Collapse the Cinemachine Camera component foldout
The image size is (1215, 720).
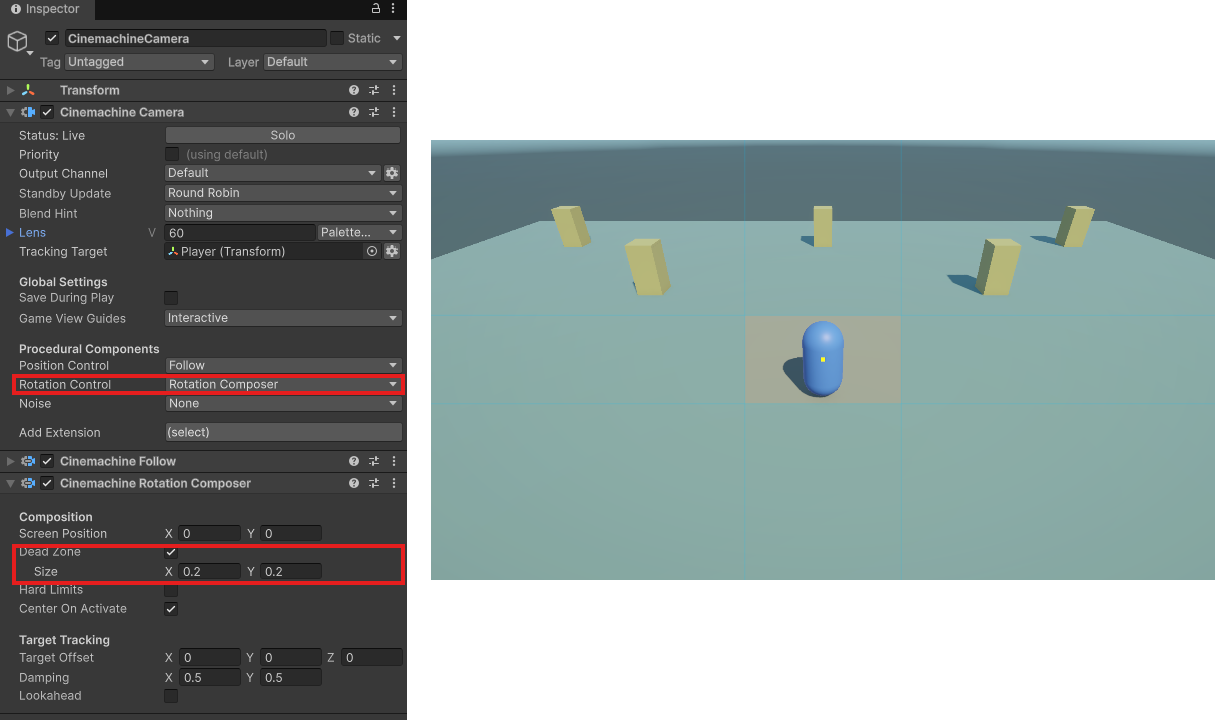pyautogui.click(x=11, y=112)
